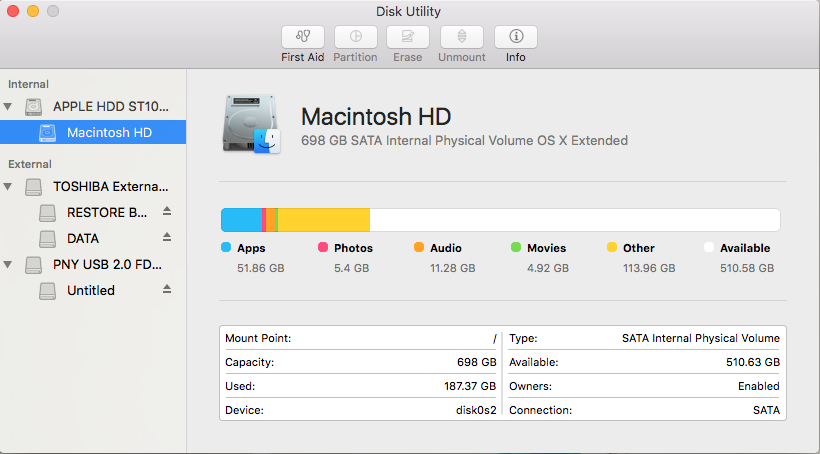Screen dimensions: 820x454
Task: Click the Macintosh HD volume title
Action: tap(376, 115)
